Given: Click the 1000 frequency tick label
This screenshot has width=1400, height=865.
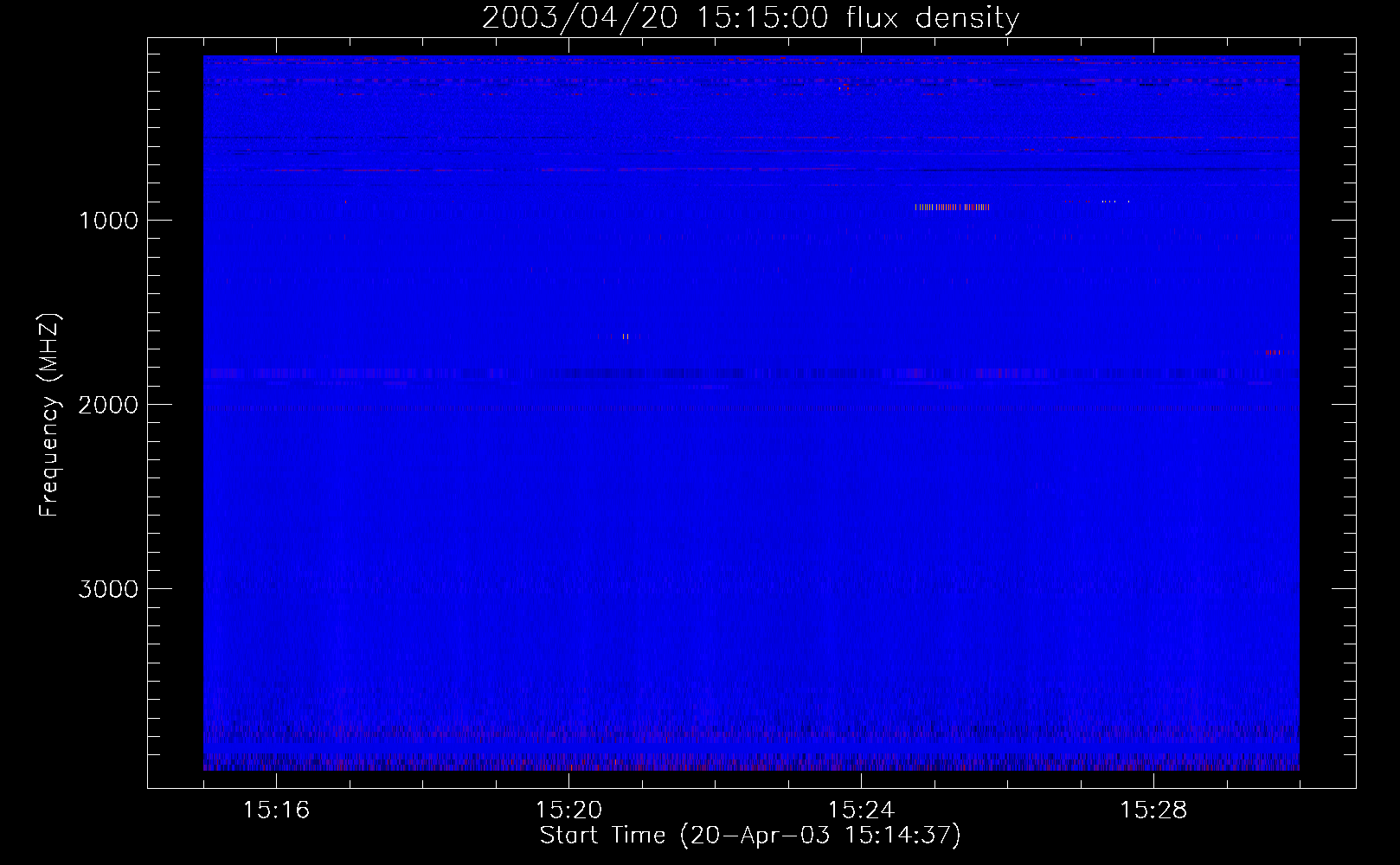Looking at the screenshot, I should [108, 221].
